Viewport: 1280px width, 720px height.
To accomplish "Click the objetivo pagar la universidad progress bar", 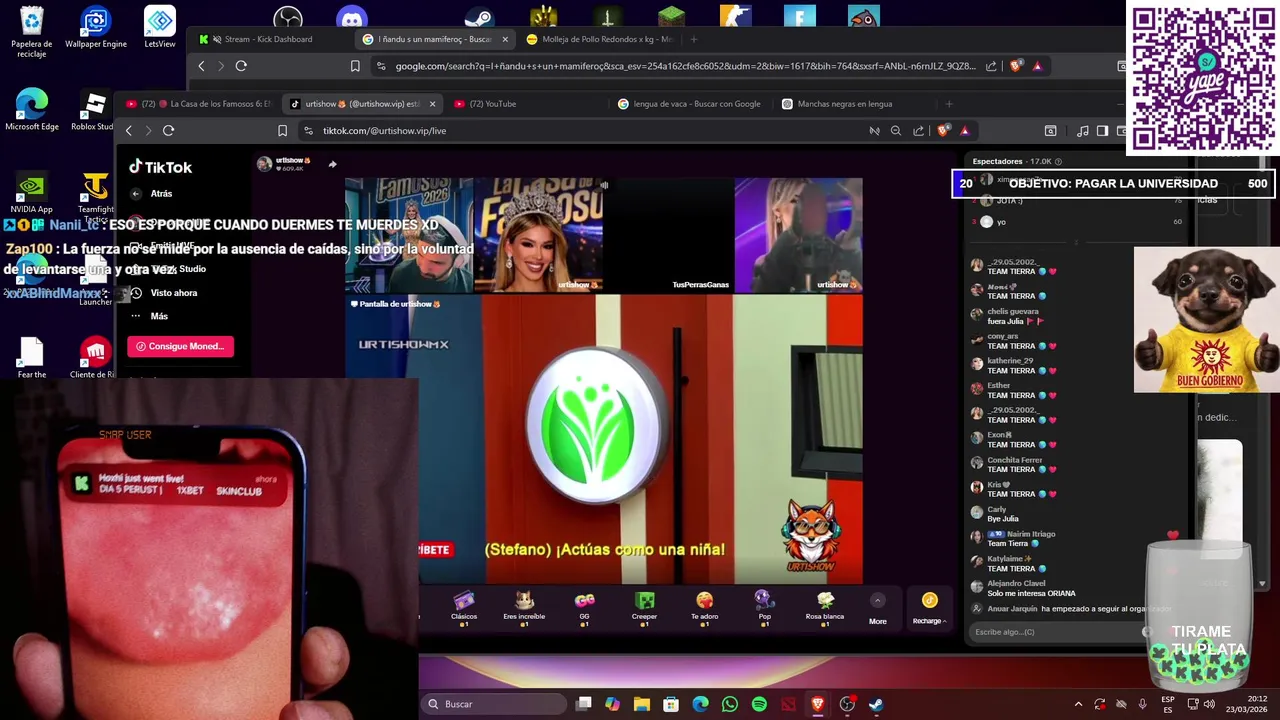I will click(x=1113, y=184).
